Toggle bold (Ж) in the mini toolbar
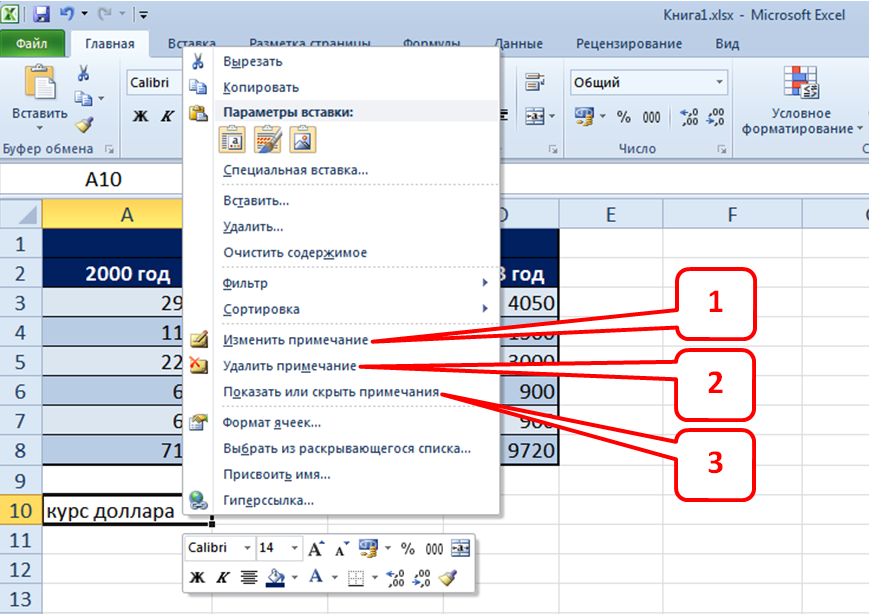 click(197, 577)
